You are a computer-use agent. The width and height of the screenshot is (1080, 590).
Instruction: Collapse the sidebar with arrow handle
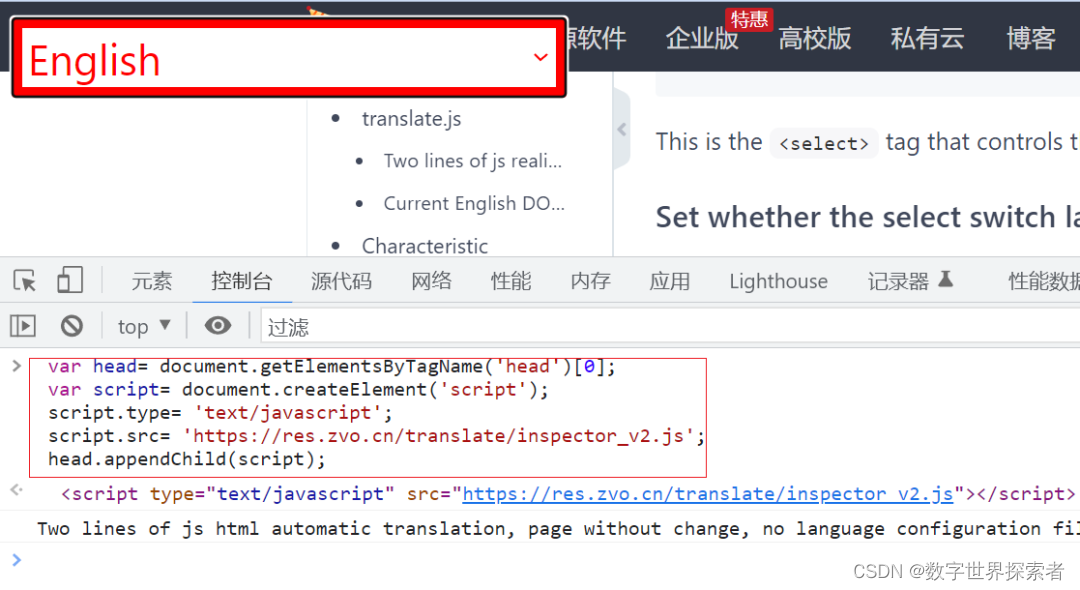click(621, 129)
